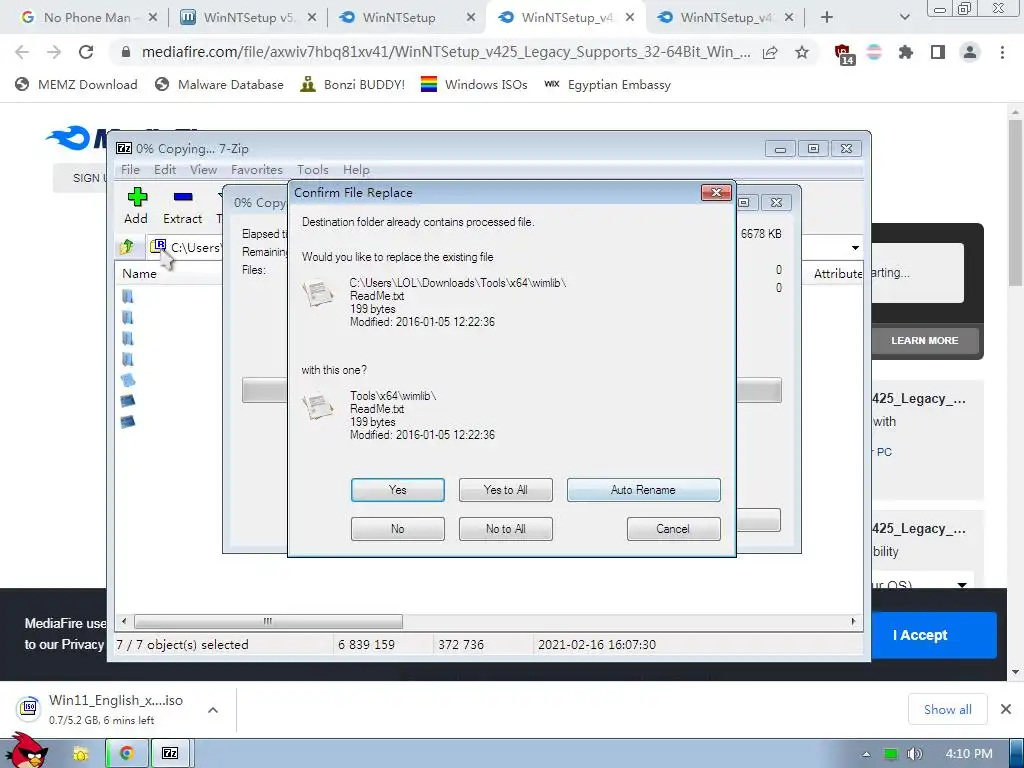The width and height of the screenshot is (1024, 768).
Task: Close the downloads bar
Action: (1006, 709)
